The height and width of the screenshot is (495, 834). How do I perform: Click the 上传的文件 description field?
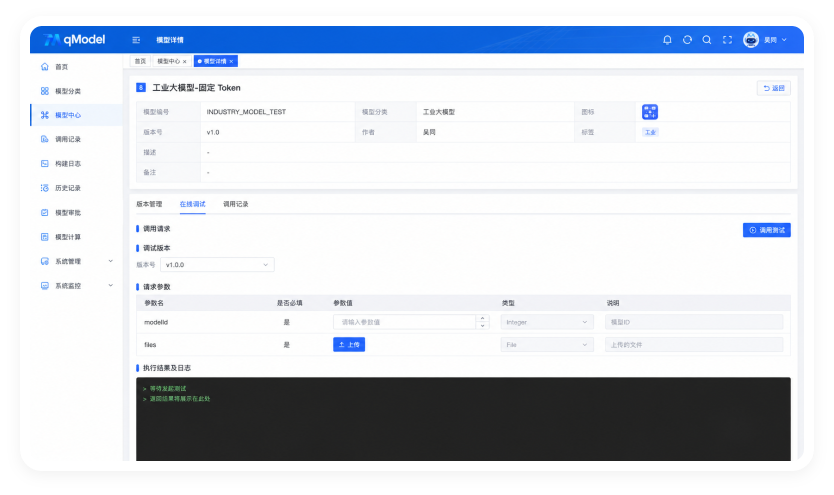pyautogui.click(x=694, y=345)
